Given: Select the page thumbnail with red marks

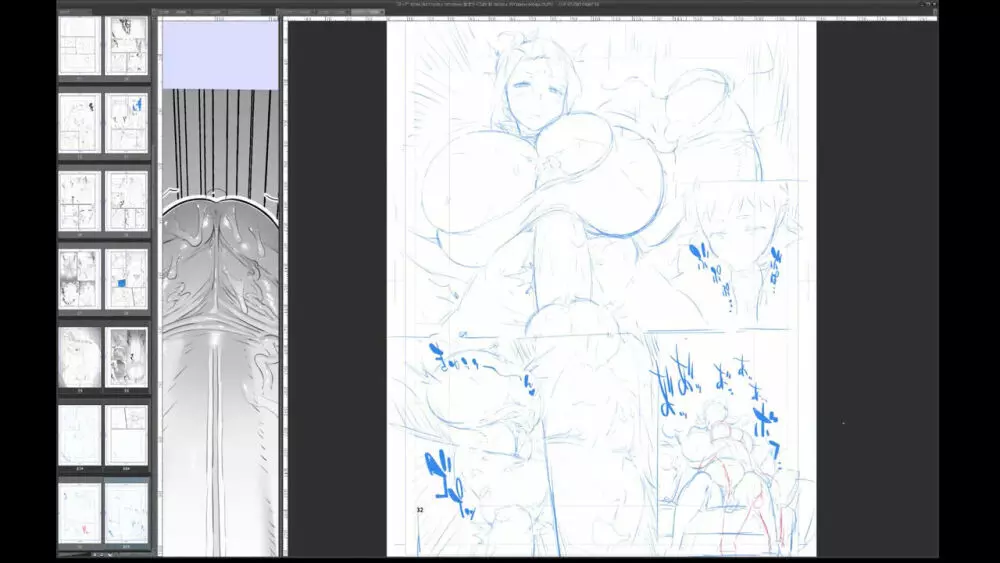Looking at the screenshot, I should (x=79, y=513).
